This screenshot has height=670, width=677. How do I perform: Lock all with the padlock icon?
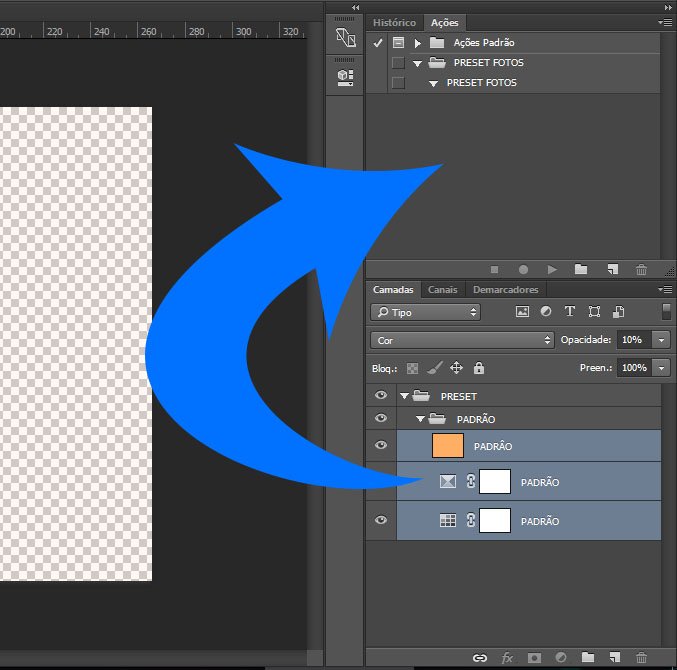click(x=478, y=368)
